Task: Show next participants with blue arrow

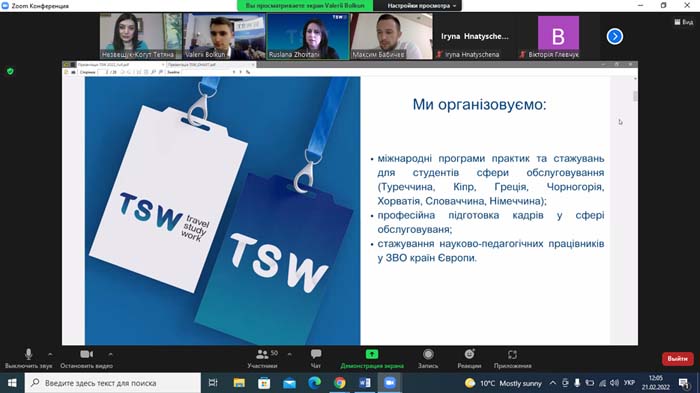Action: point(615,37)
